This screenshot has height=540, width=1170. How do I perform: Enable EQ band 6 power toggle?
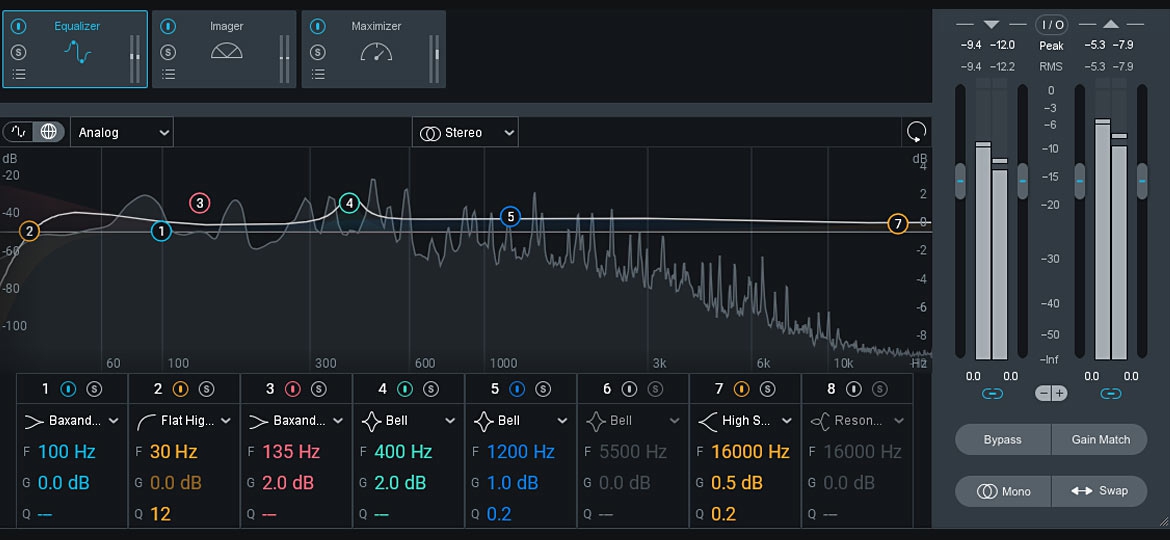[x=630, y=389]
